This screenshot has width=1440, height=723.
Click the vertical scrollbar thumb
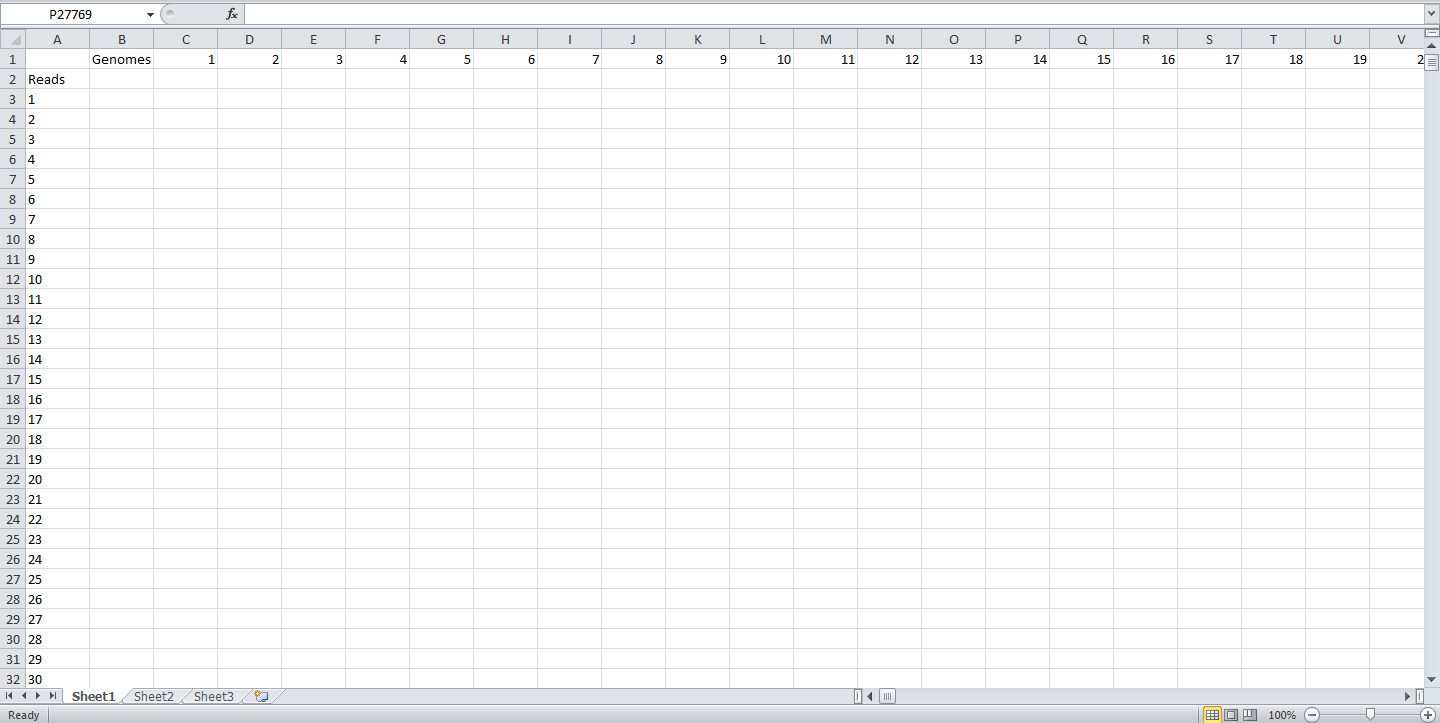click(1432, 61)
